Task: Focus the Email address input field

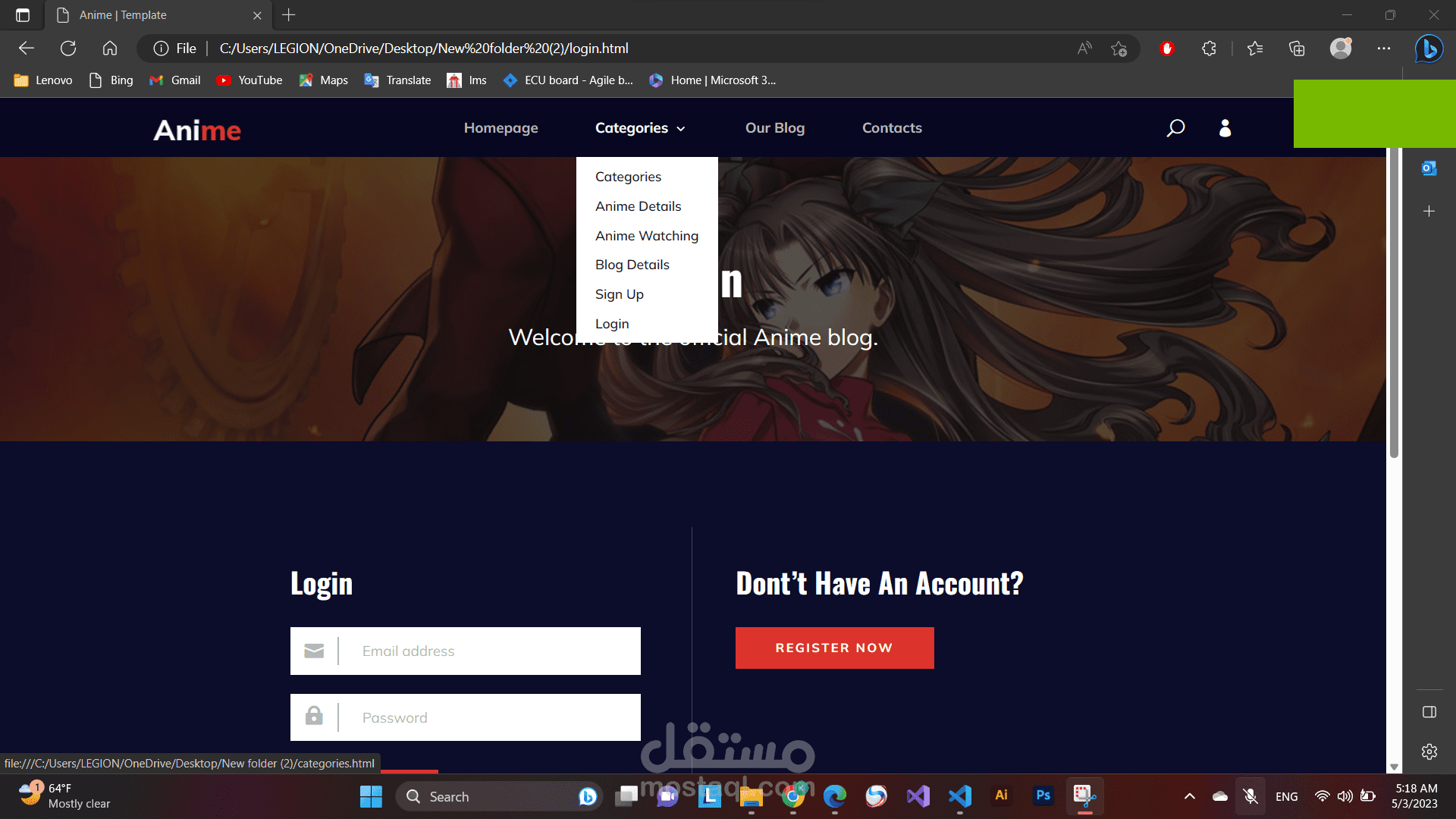Action: point(489,651)
